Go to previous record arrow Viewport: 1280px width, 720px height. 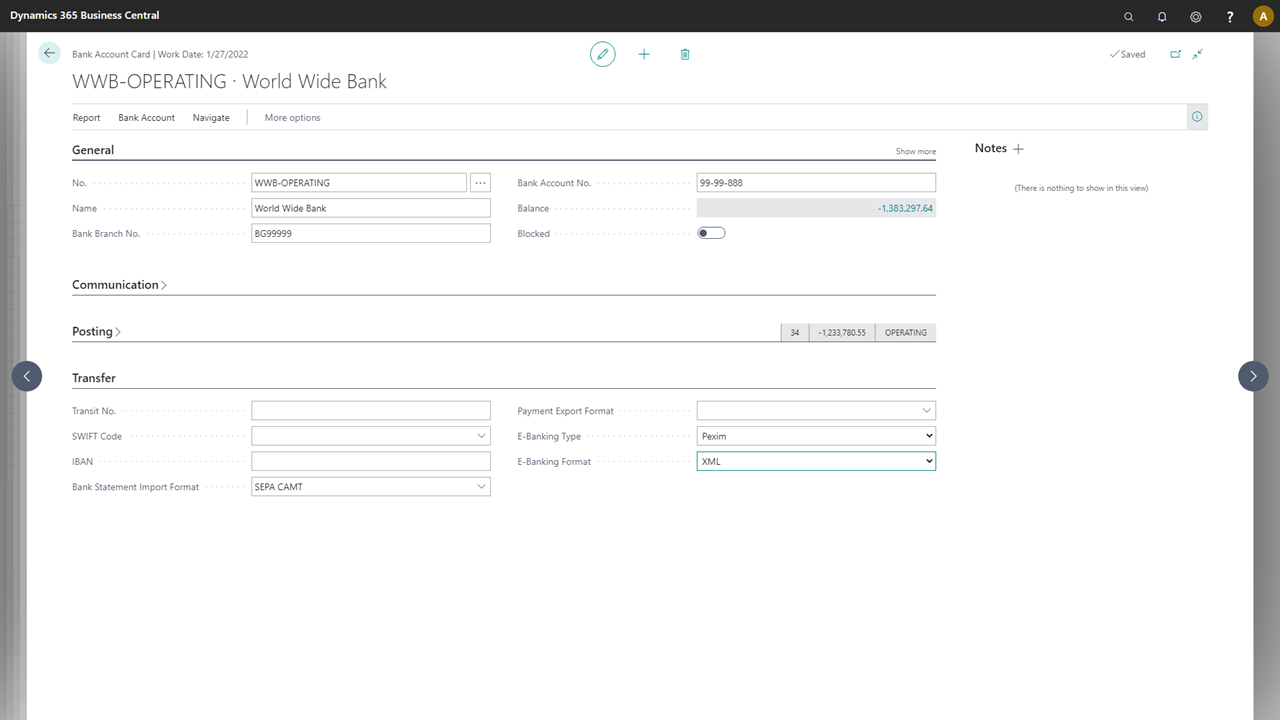click(27, 376)
